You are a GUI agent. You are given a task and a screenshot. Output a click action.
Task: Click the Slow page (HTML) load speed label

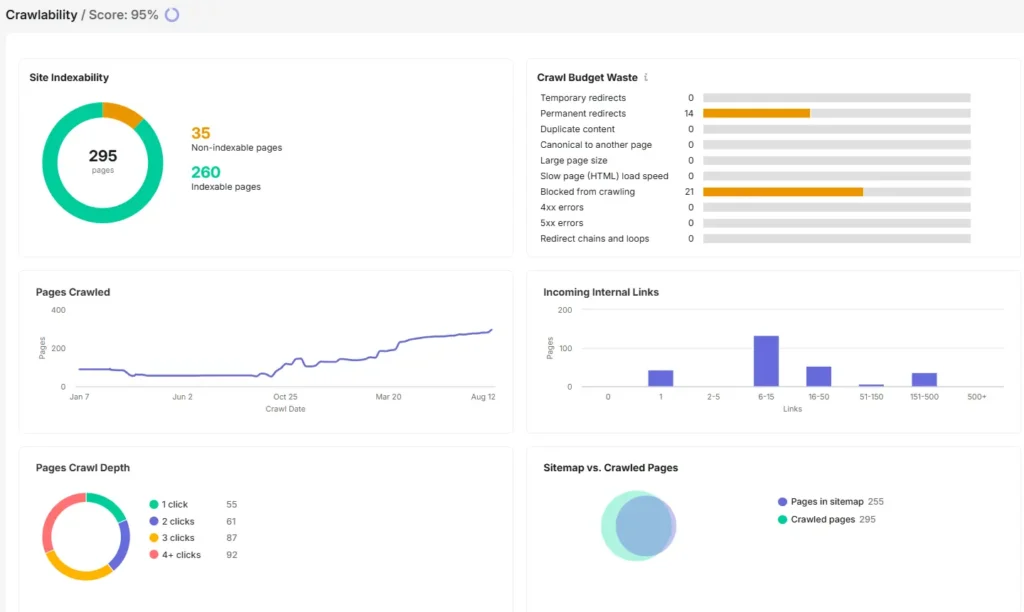[x=604, y=176]
